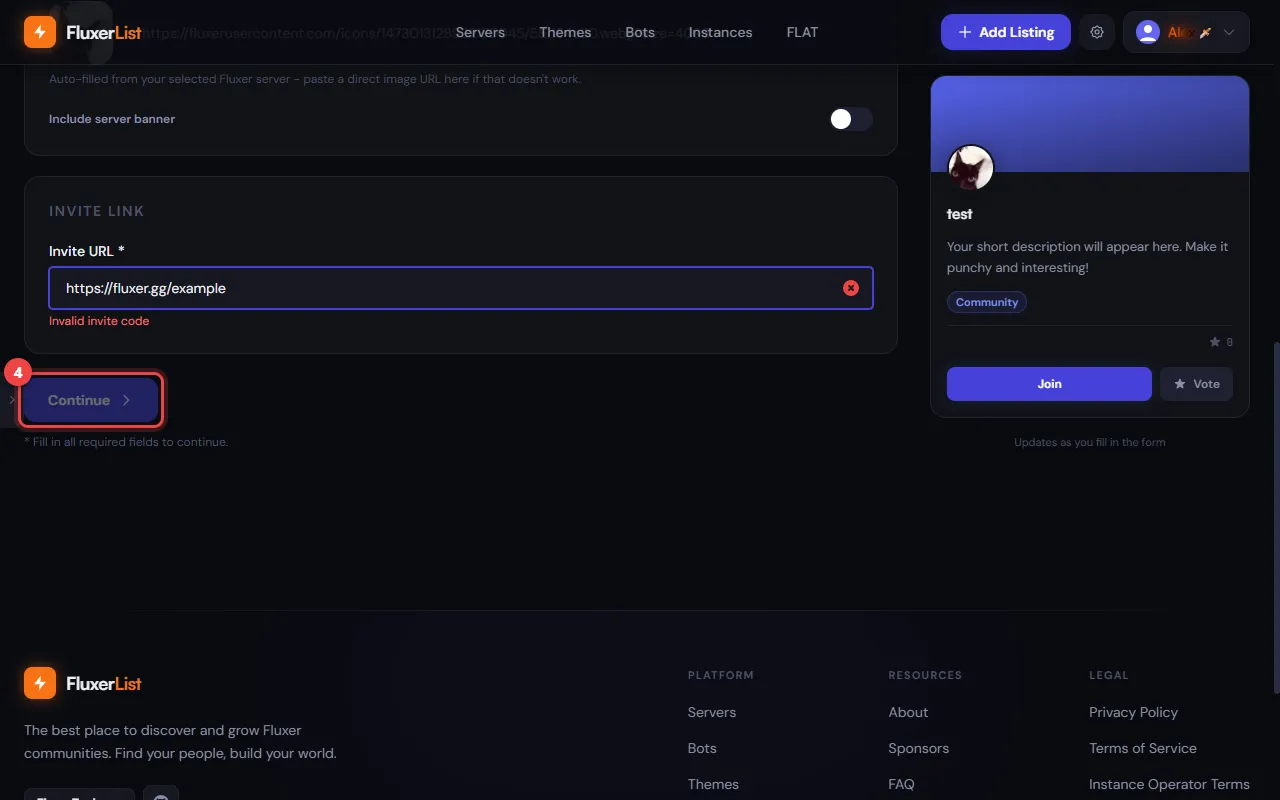
Task: Click the user avatar icon in header
Action: coord(1147,32)
